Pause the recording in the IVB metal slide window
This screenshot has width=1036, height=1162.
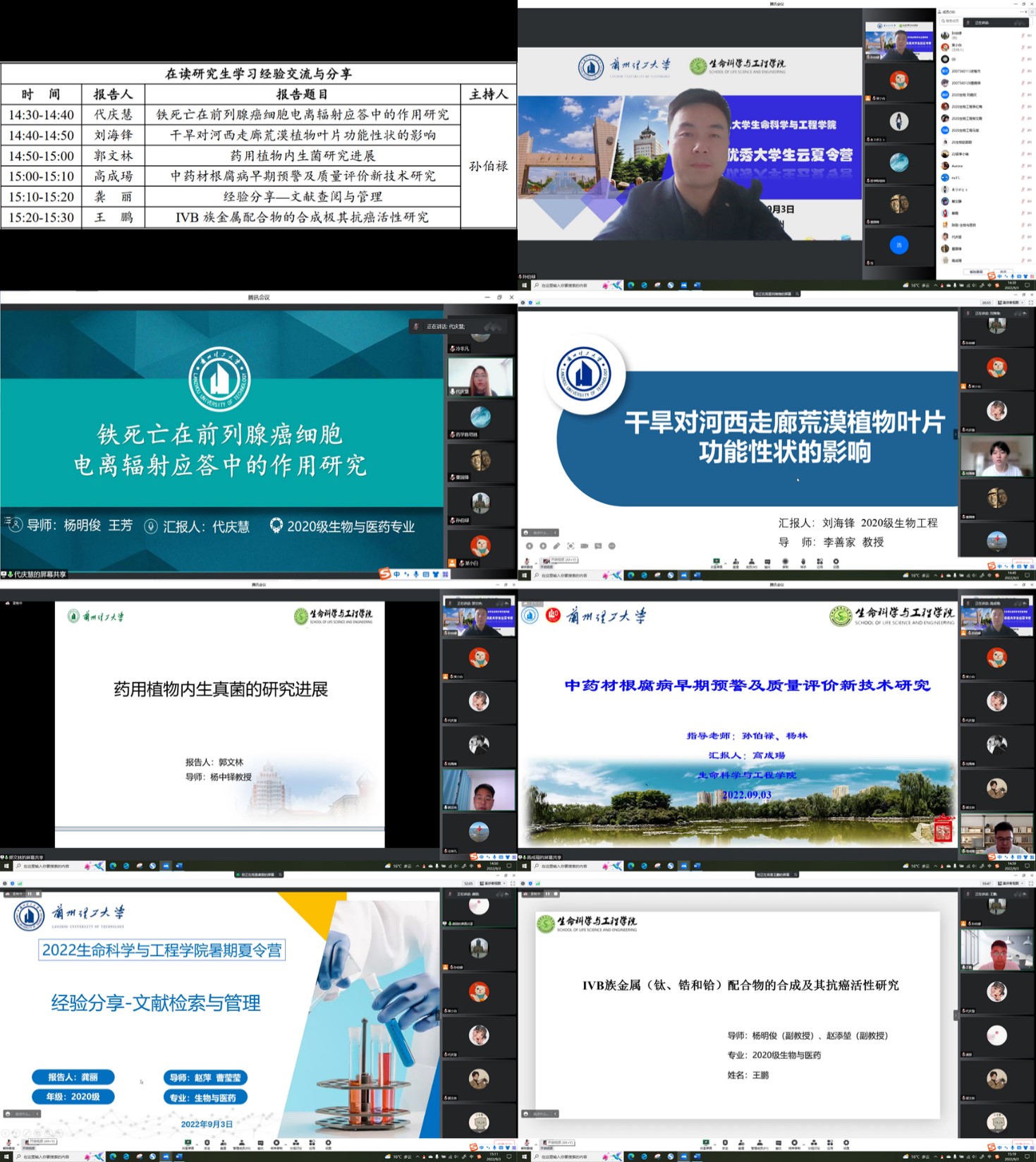547,894
